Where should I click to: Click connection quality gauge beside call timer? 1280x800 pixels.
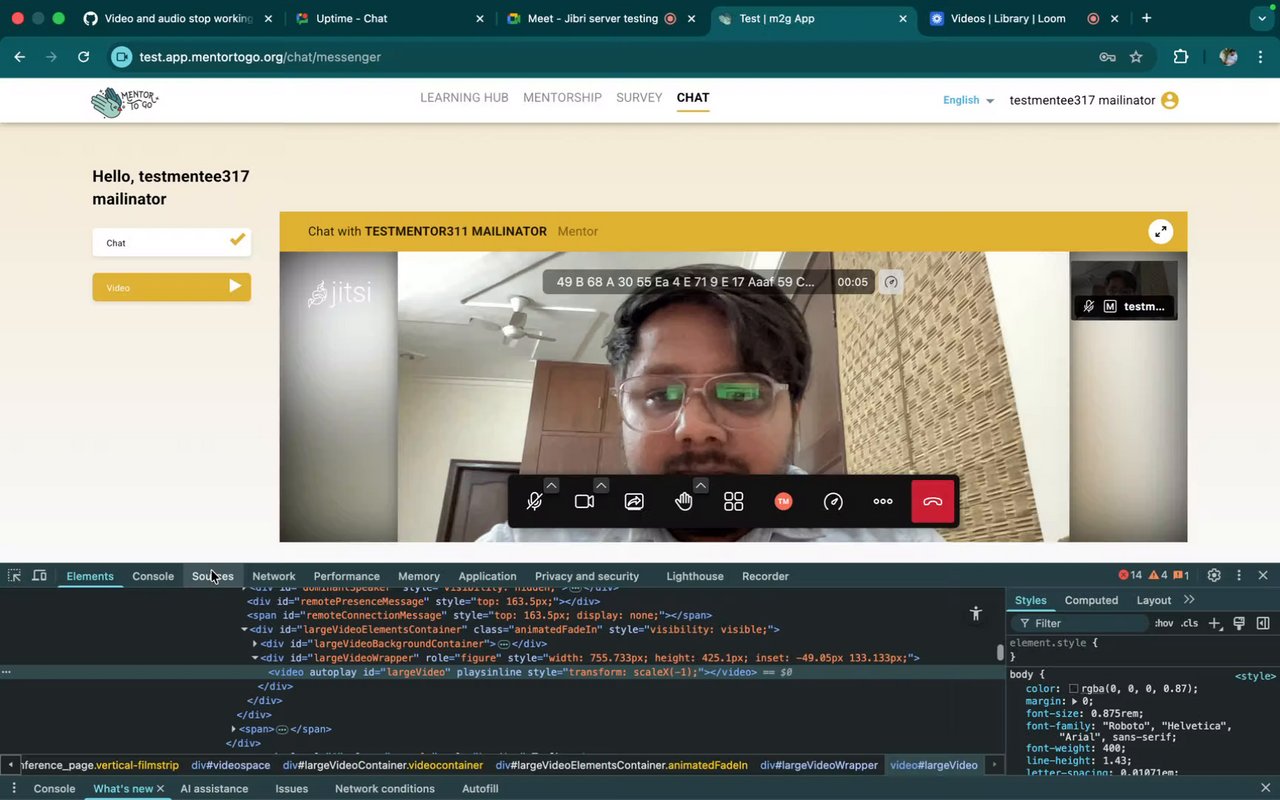pos(891,282)
